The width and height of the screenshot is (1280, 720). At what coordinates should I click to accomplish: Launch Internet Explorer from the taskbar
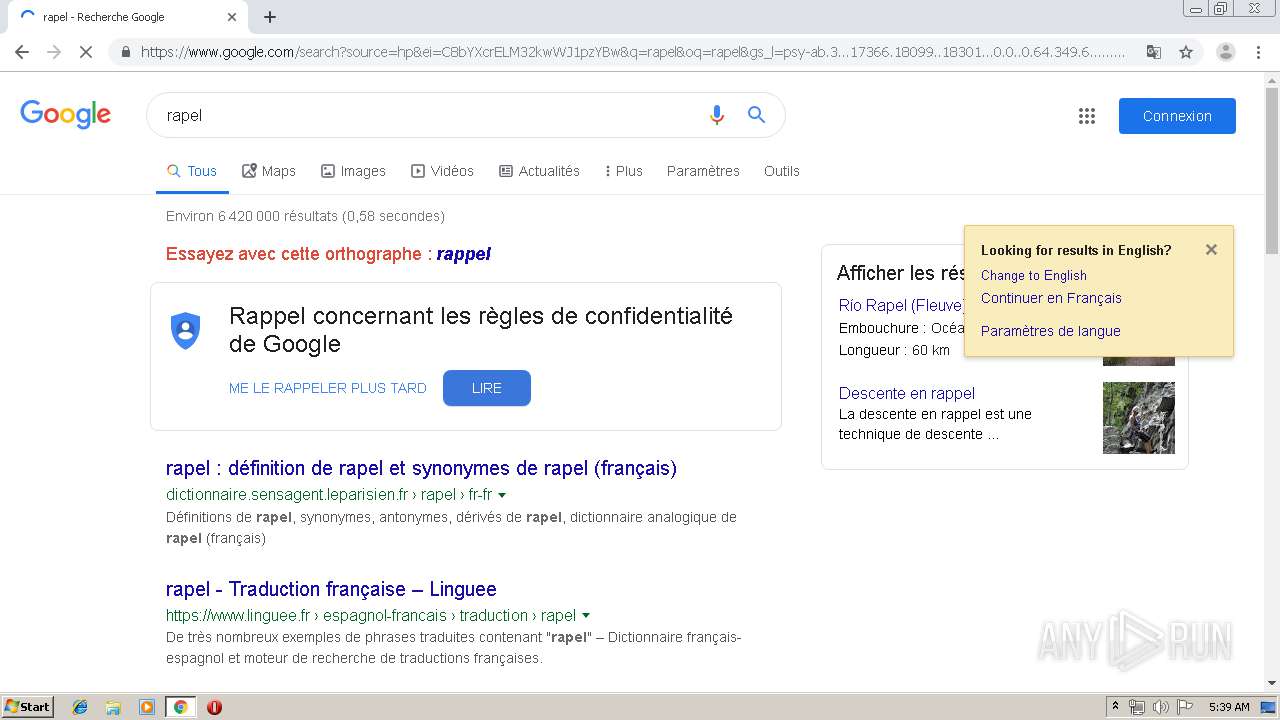pos(80,707)
